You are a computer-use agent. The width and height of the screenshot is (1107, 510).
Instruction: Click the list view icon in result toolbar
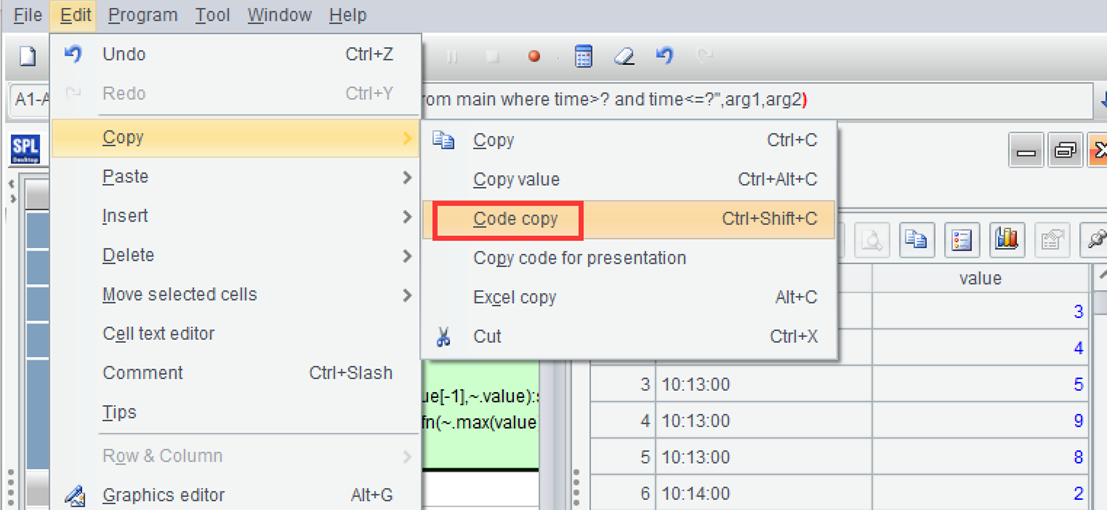pos(960,239)
